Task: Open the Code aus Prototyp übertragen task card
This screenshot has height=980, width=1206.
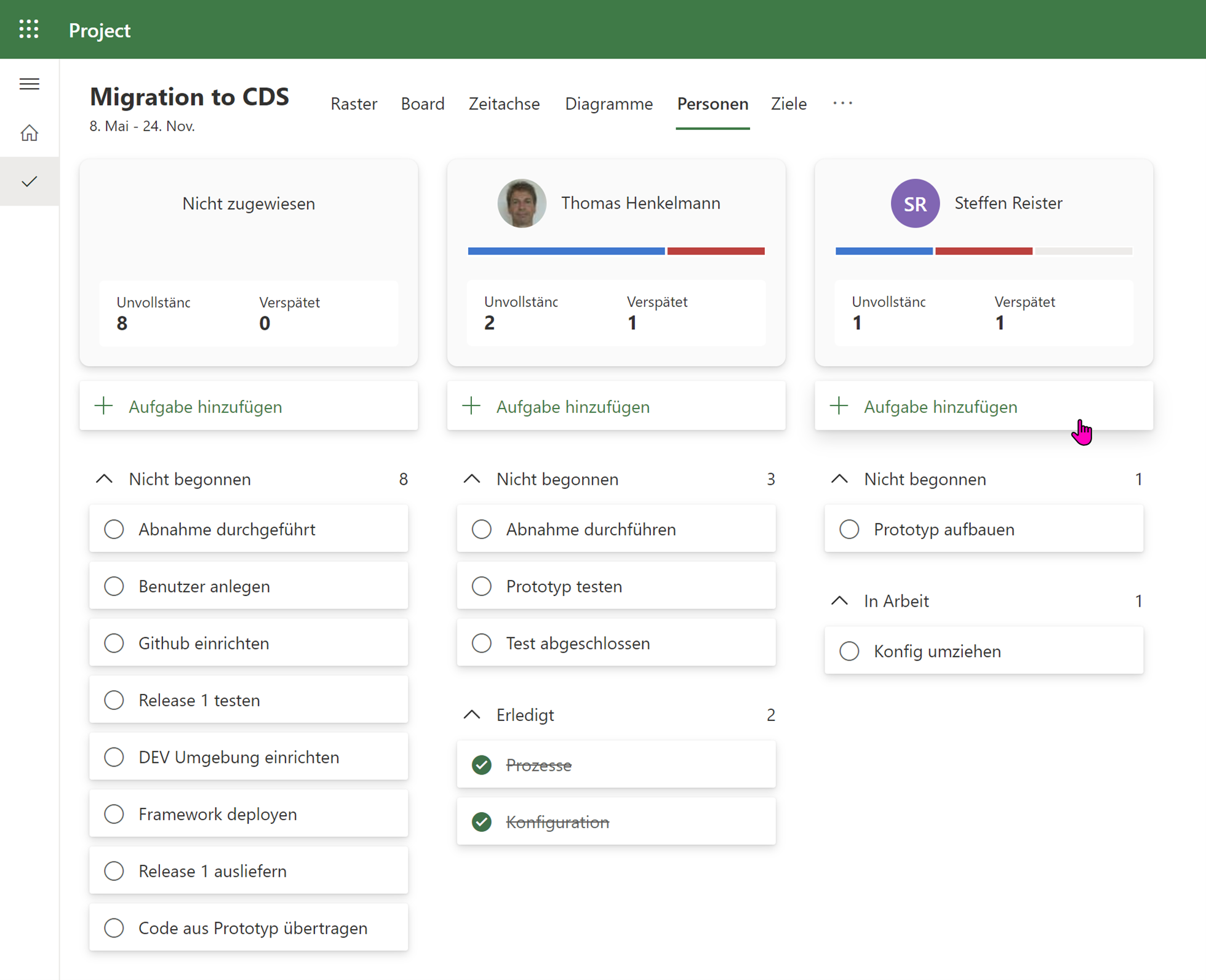Action: click(x=253, y=928)
